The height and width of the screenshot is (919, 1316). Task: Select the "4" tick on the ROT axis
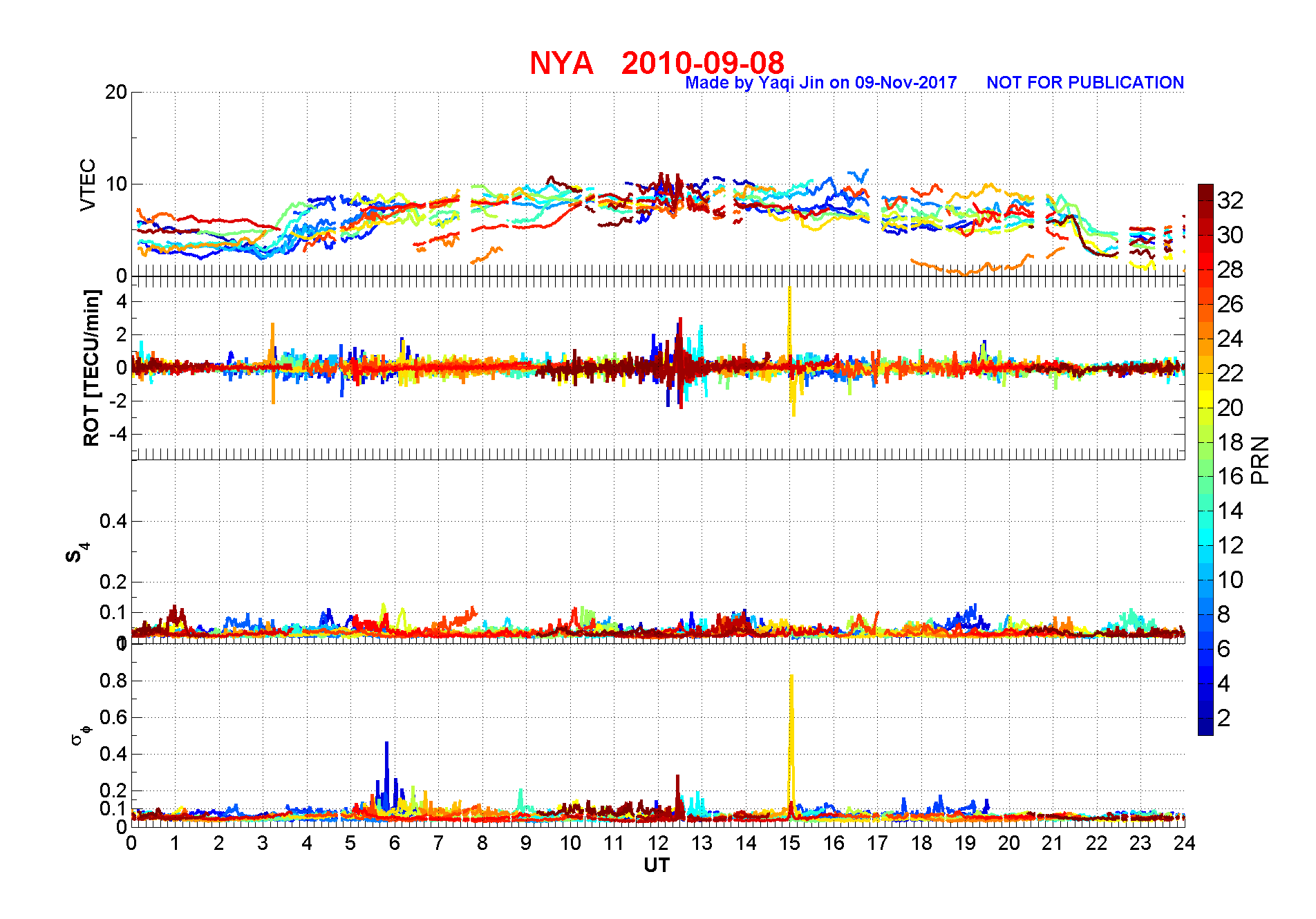tap(122, 301)
